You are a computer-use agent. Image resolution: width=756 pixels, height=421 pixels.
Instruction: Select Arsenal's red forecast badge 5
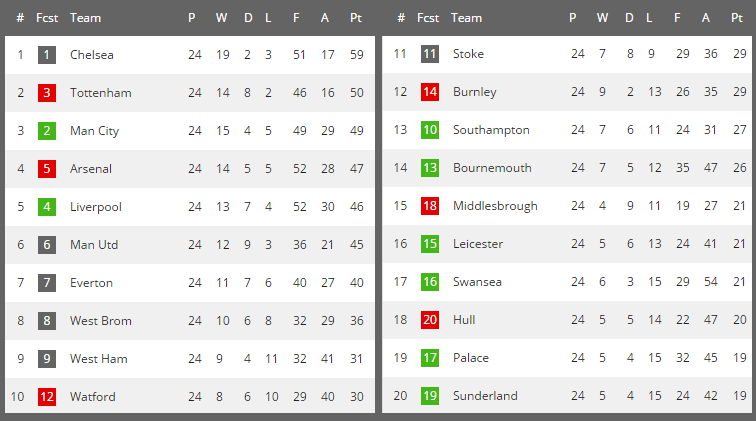47,169
